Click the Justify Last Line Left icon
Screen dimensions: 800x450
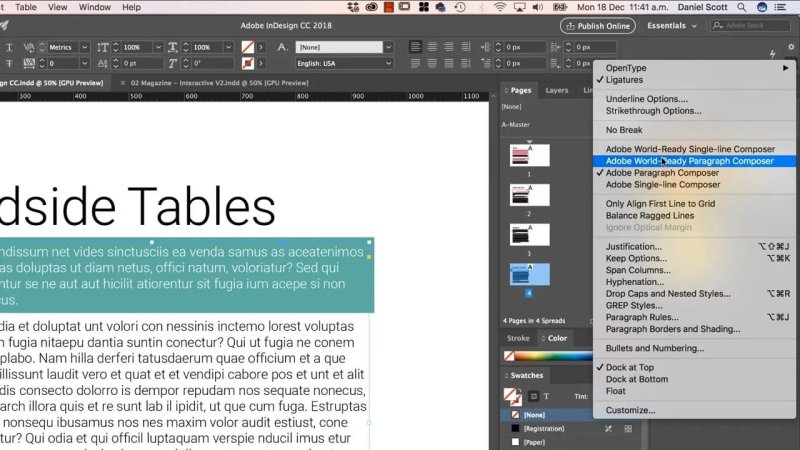click(415, 63)
